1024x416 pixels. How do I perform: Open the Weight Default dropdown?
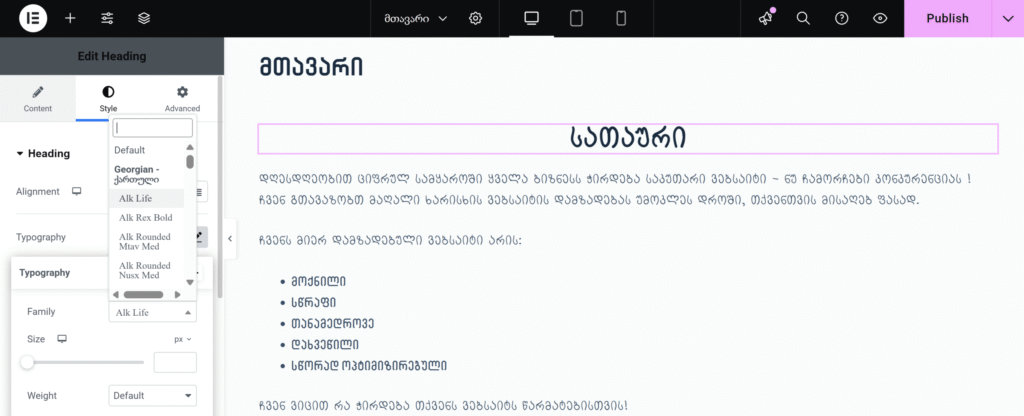tap(153, 395)
